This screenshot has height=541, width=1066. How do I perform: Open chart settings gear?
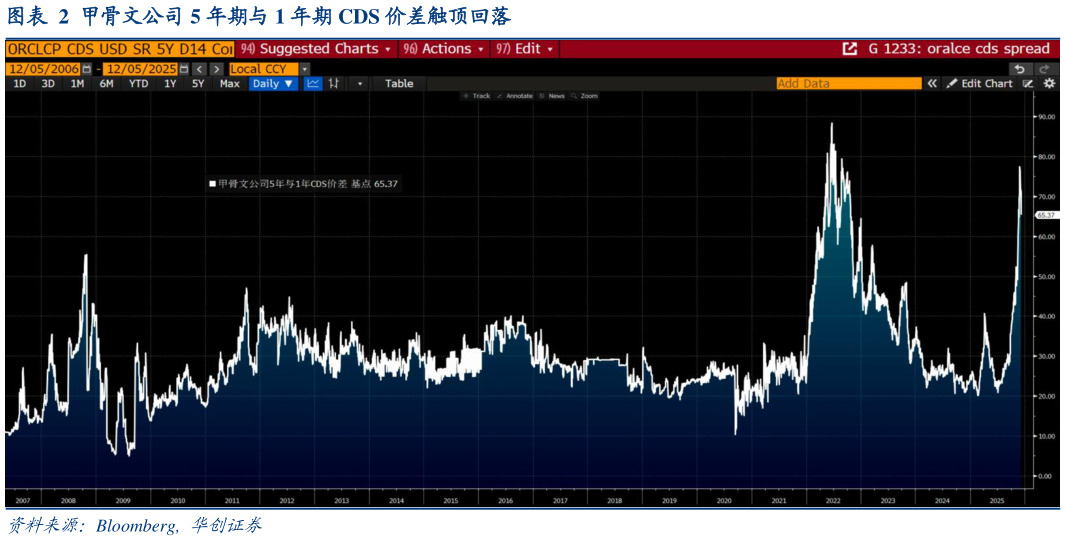pos(1047,84)
